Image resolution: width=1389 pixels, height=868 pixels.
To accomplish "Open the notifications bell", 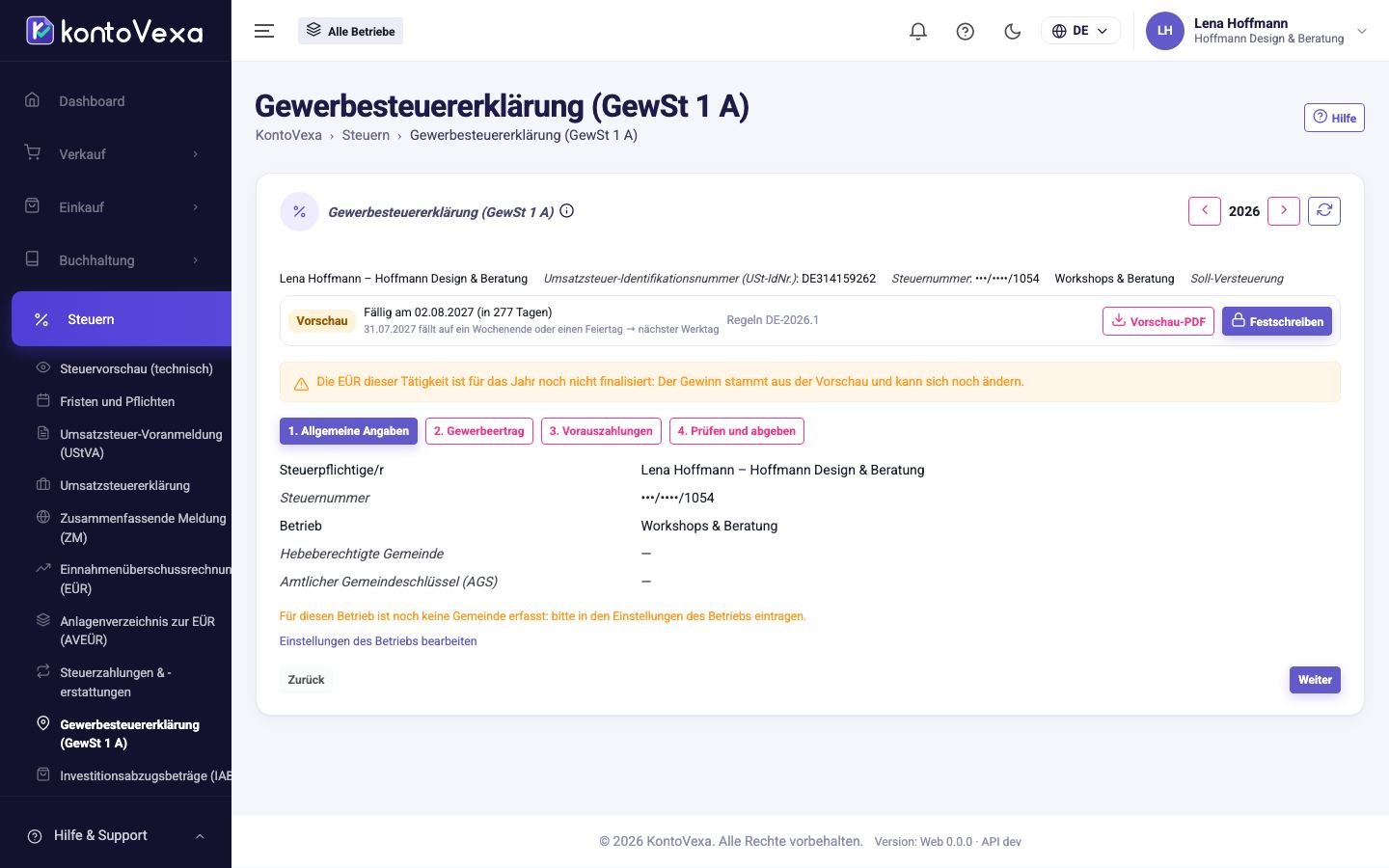I will (x=918, y=31).
